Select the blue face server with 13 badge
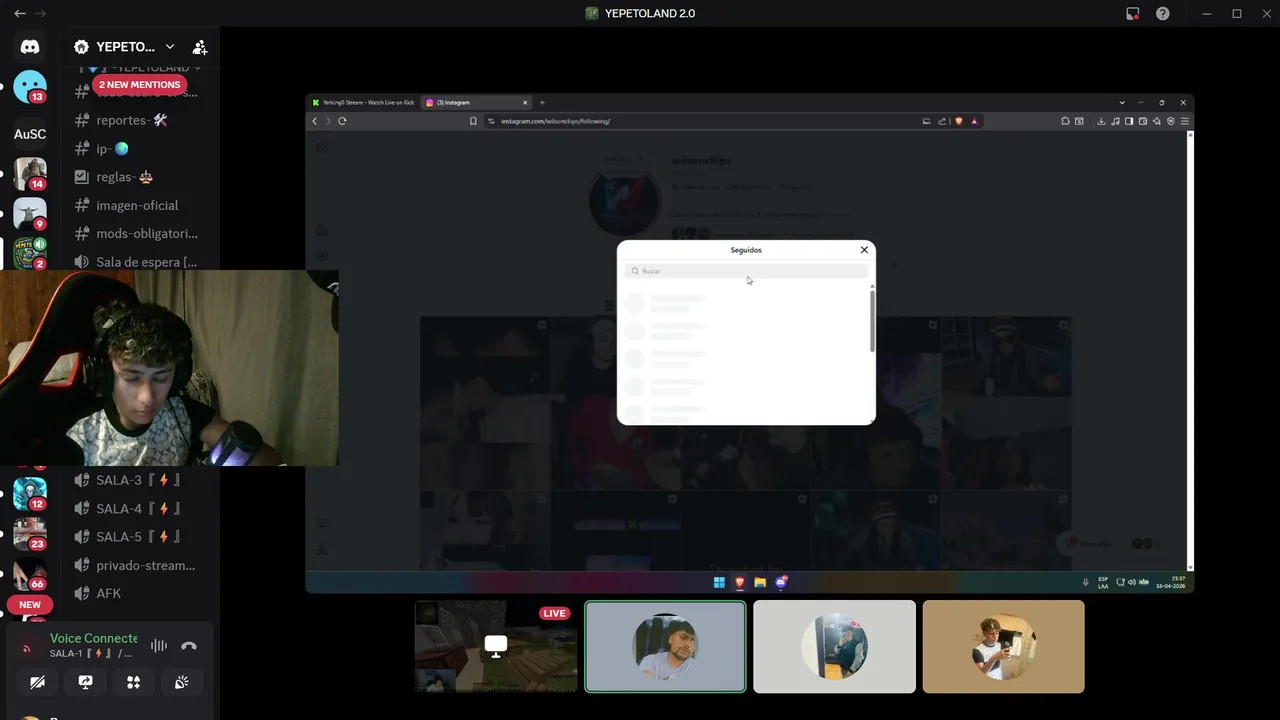Image resolution: width=1280 pixels, height=720 pixels. coord(30,87)
